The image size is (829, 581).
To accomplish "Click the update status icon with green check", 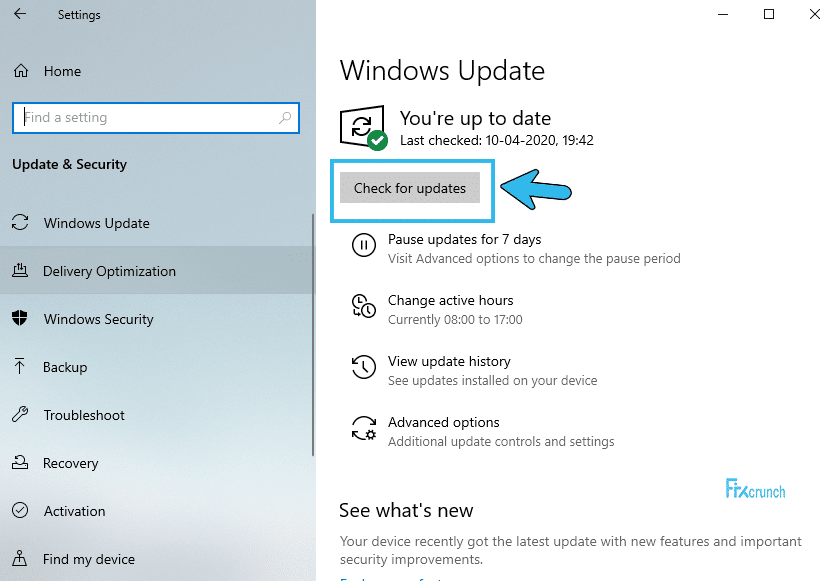I will [x=363, y=128].
